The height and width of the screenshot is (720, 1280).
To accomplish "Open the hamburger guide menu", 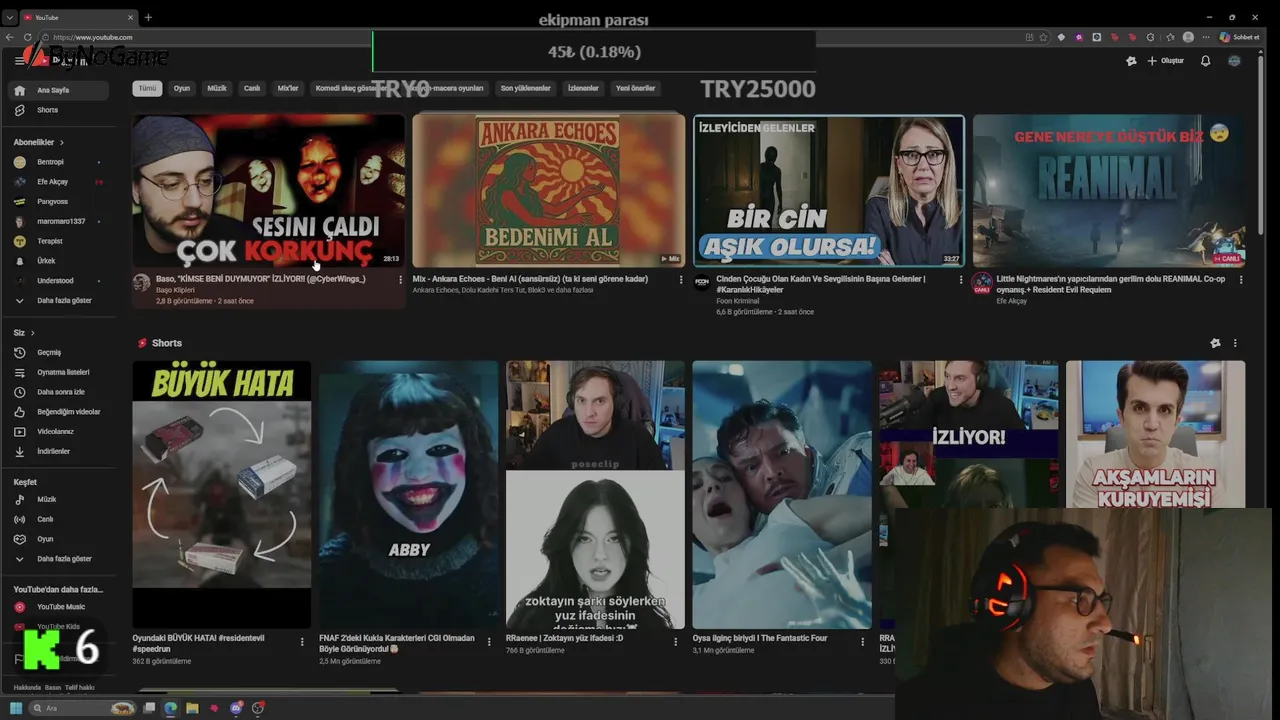I will click(x=19, y=61).
